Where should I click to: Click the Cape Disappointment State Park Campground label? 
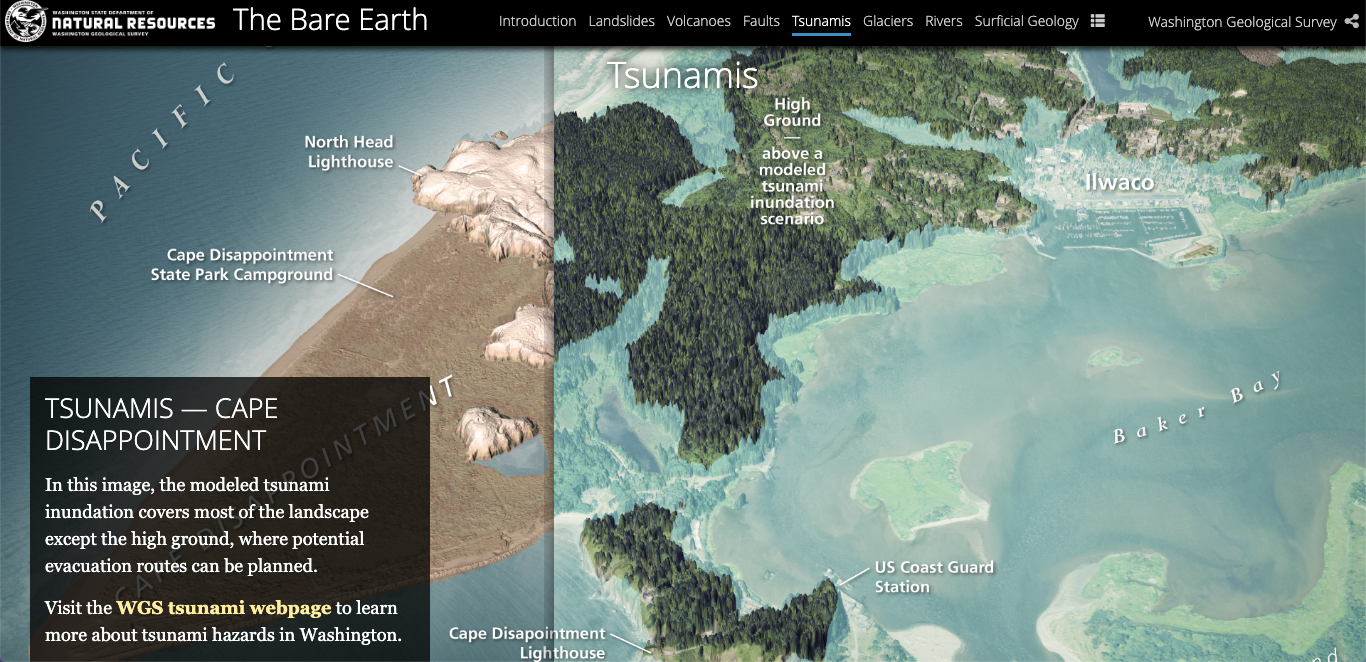242,265
